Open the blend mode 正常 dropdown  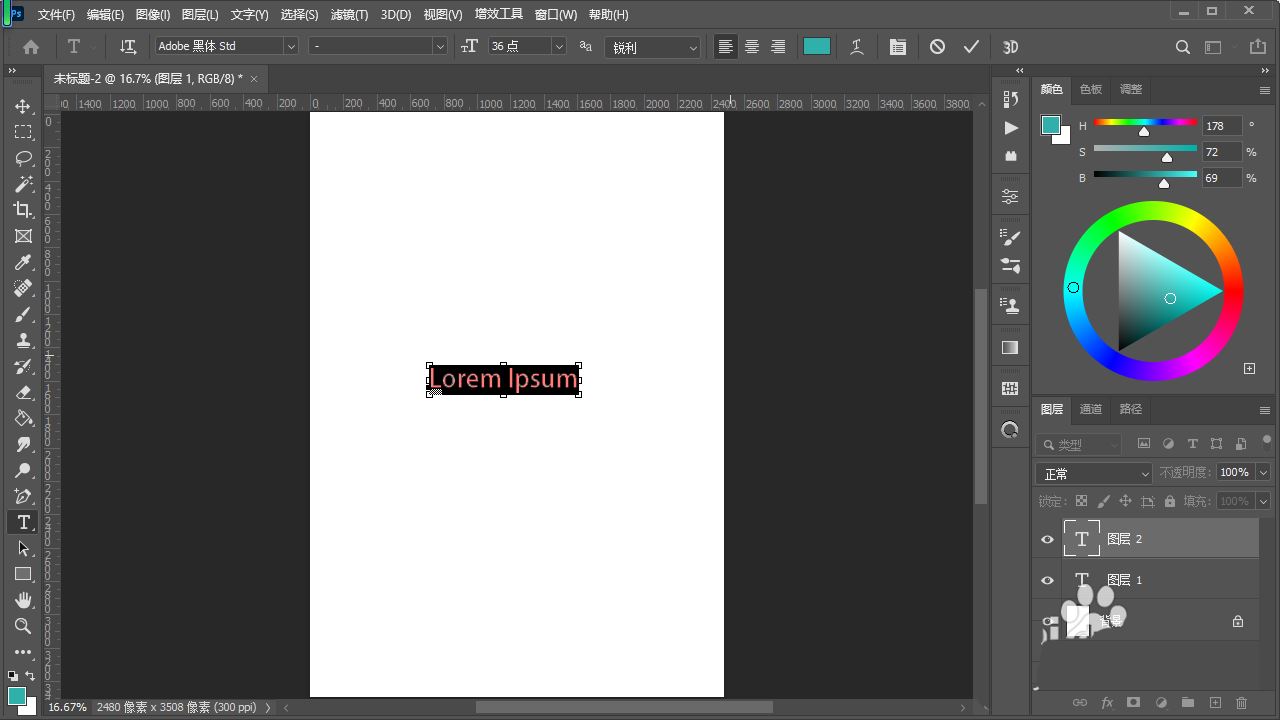pyautogui.click(x=1094, y=473)
